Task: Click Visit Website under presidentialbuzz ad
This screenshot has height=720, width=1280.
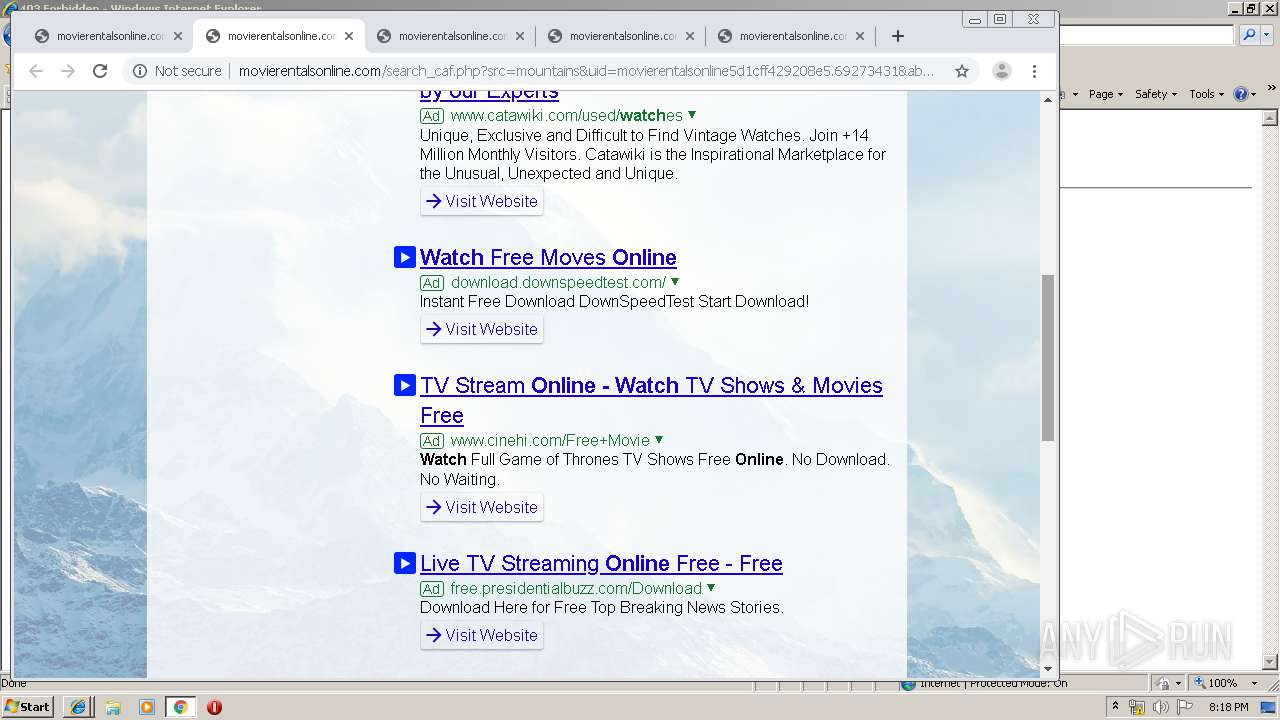Action: click(x=482, y=635)
